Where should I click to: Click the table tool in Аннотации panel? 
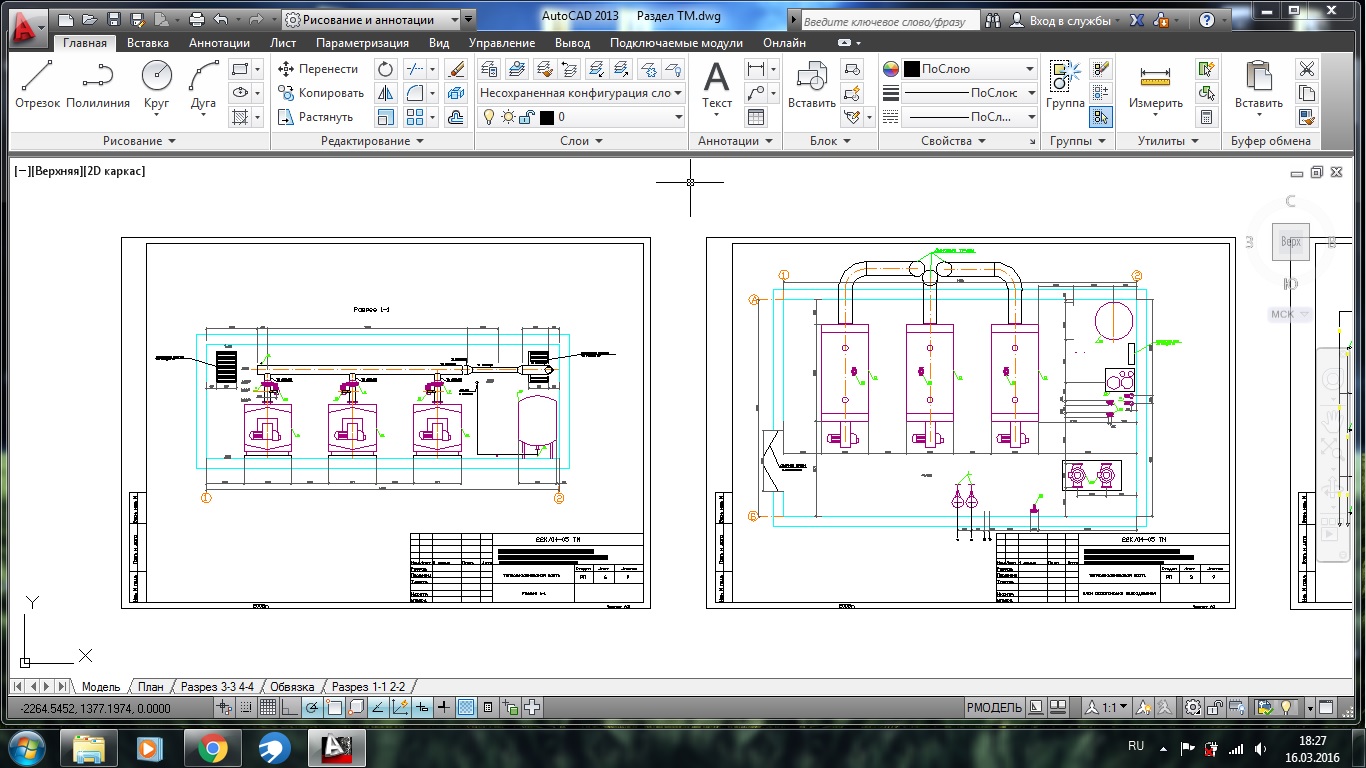click(x=756, y=117)
